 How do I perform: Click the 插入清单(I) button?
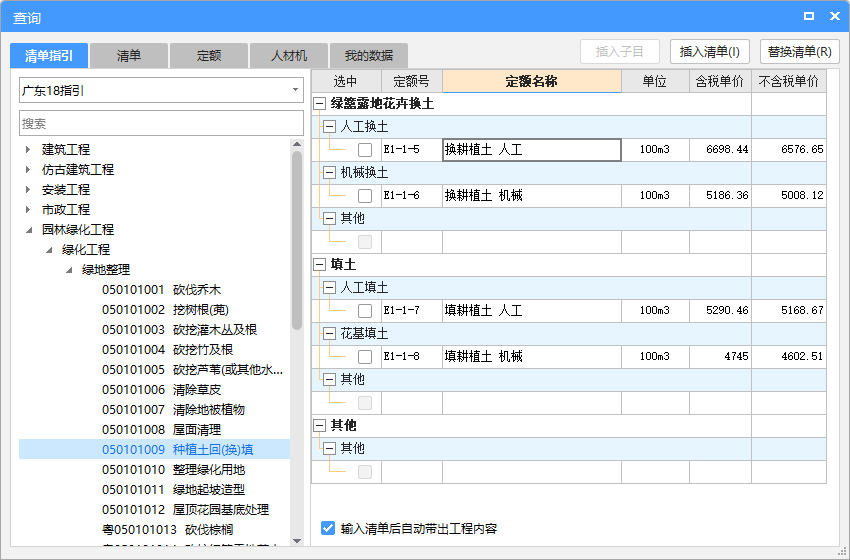pos(710,52)
